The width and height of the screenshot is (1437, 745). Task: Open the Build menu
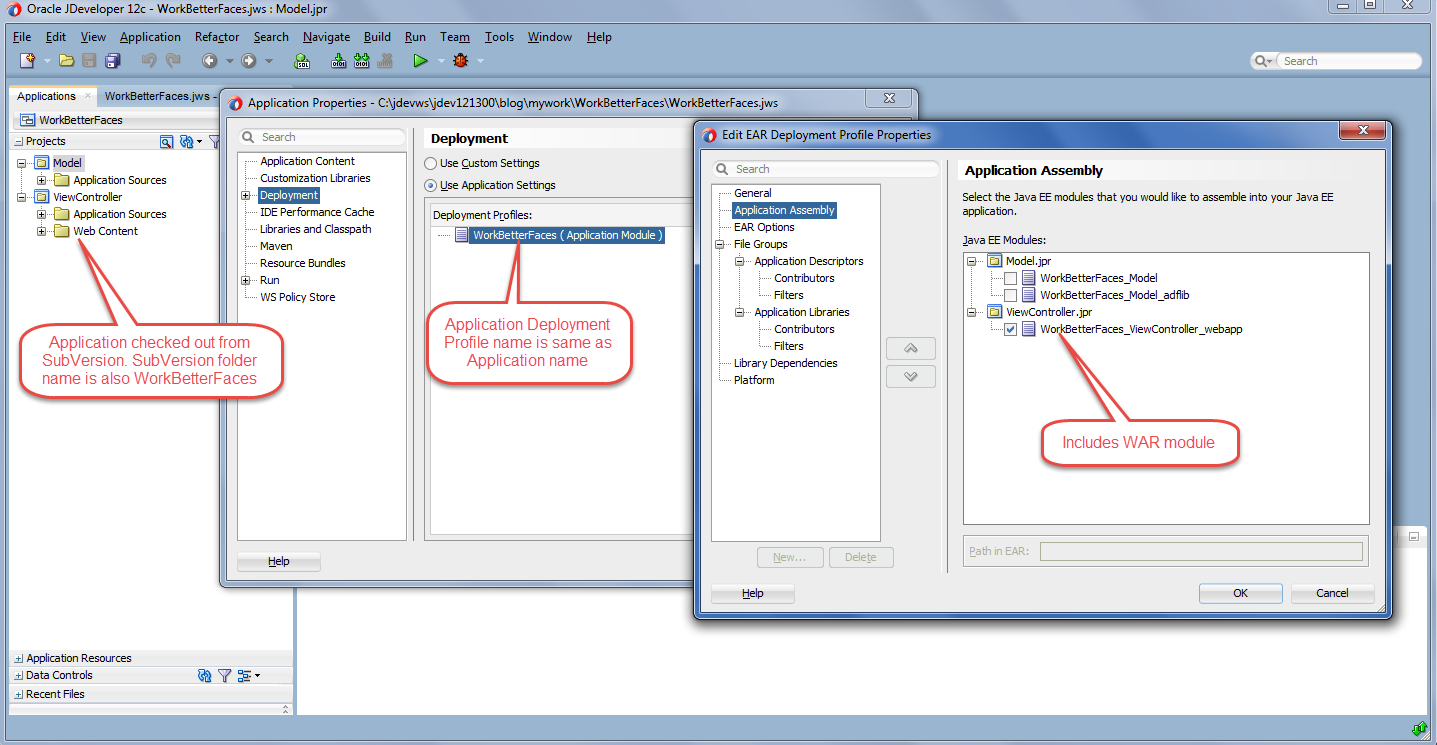pyautogui.click(x=377, y=37)
